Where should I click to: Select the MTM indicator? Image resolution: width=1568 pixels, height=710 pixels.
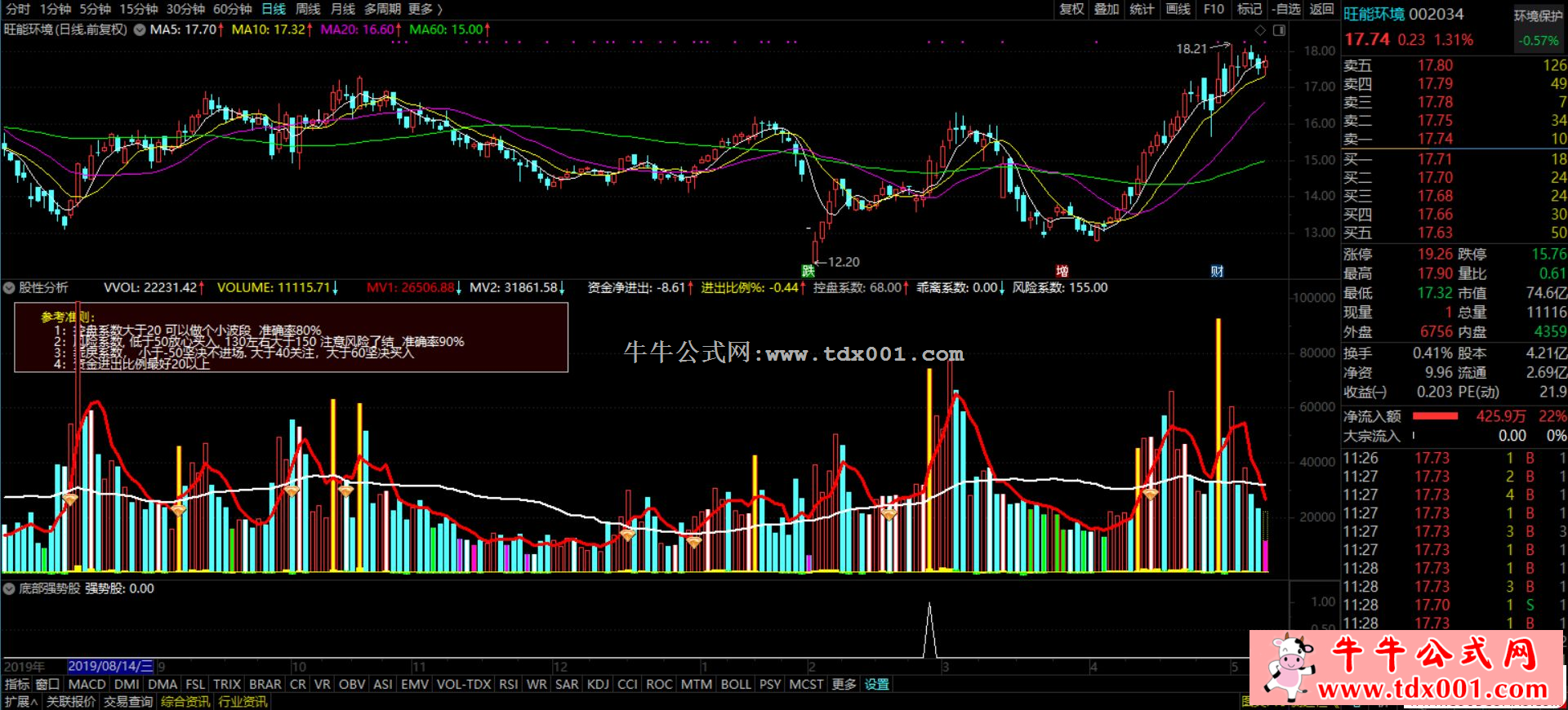coord(697,684)
